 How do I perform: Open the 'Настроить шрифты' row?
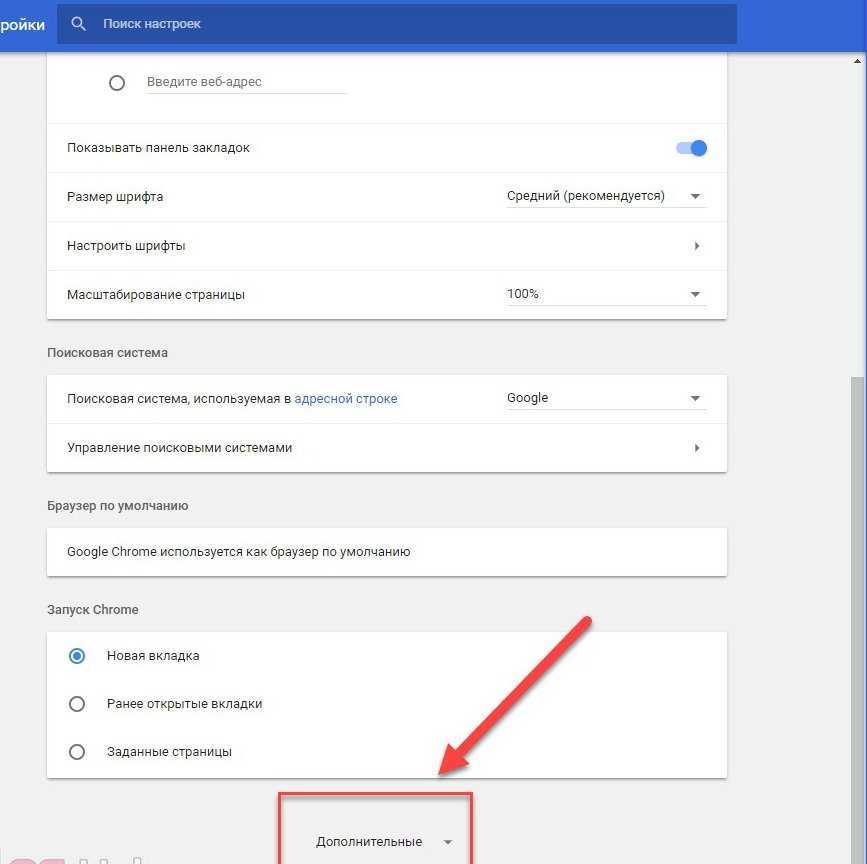126,246
